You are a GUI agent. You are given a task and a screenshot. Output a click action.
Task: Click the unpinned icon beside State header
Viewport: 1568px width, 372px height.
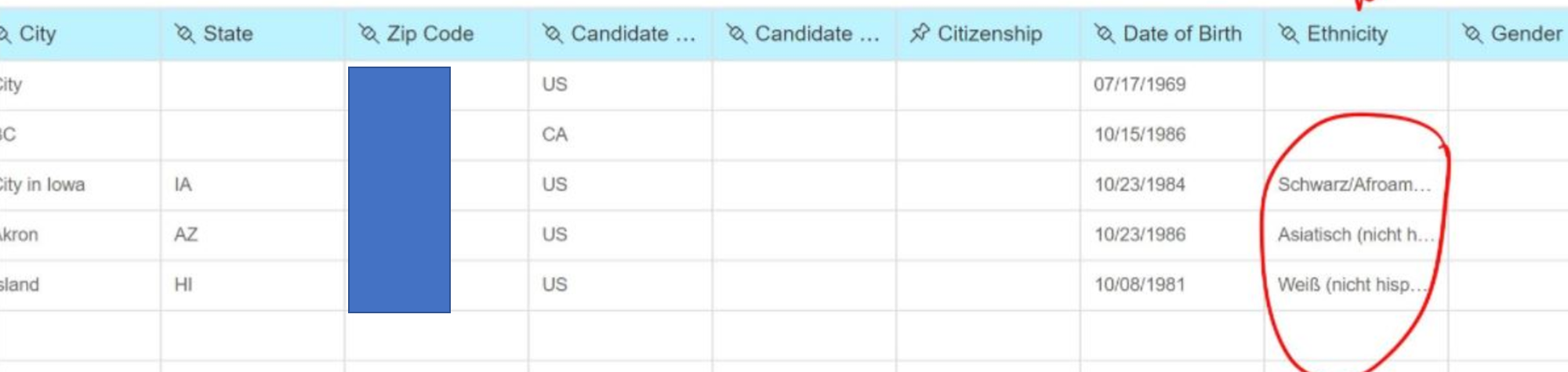[x=184, y=34]
